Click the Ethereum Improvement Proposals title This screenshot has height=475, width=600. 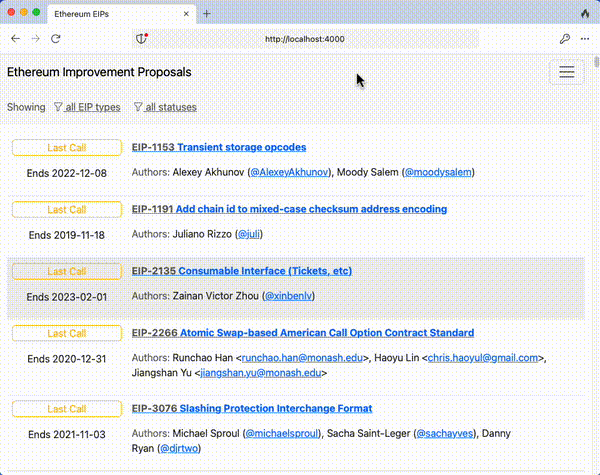(x=99, y=72)
